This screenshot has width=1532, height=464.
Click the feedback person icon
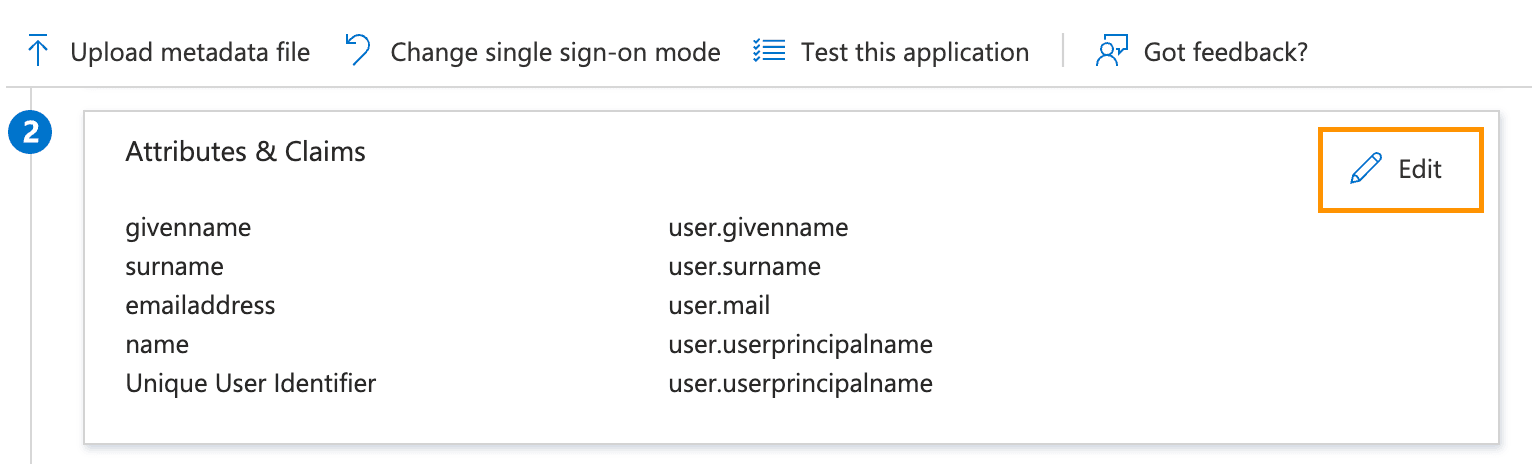[x=1111, y=51]
